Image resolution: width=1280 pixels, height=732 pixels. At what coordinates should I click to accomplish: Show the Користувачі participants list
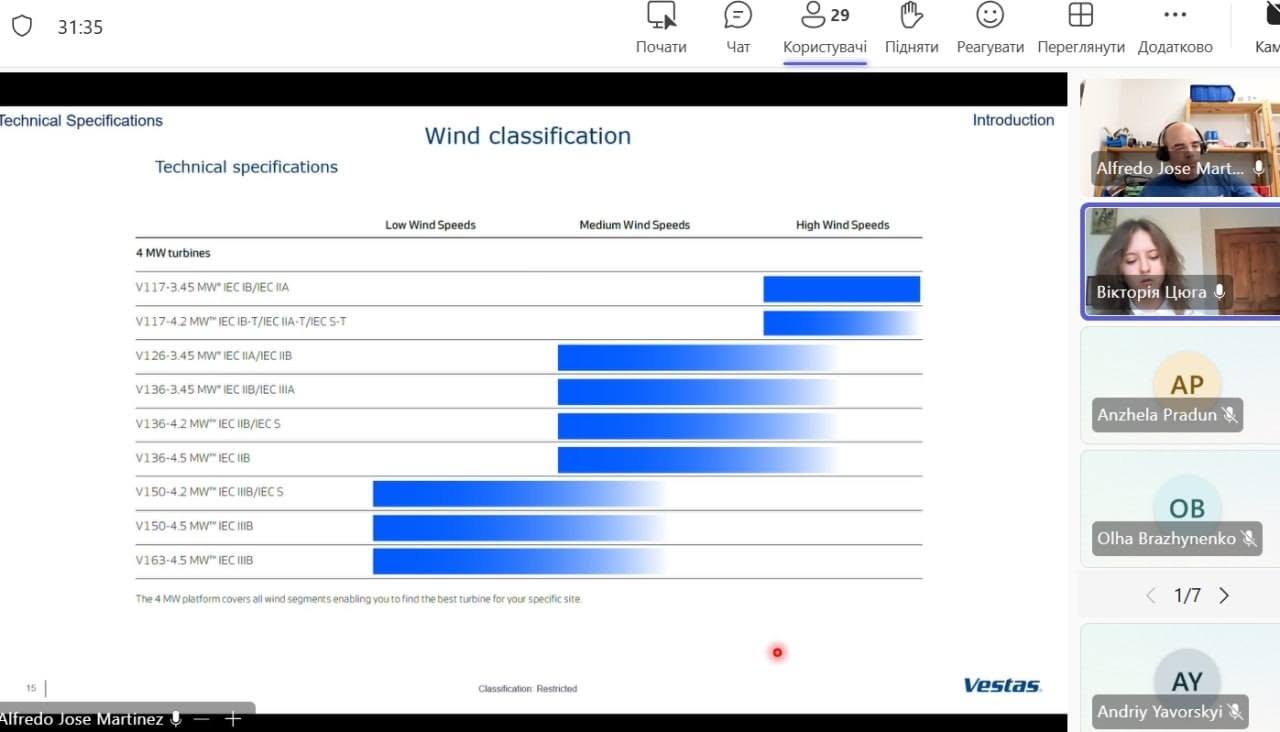click(x=825, y=29)
